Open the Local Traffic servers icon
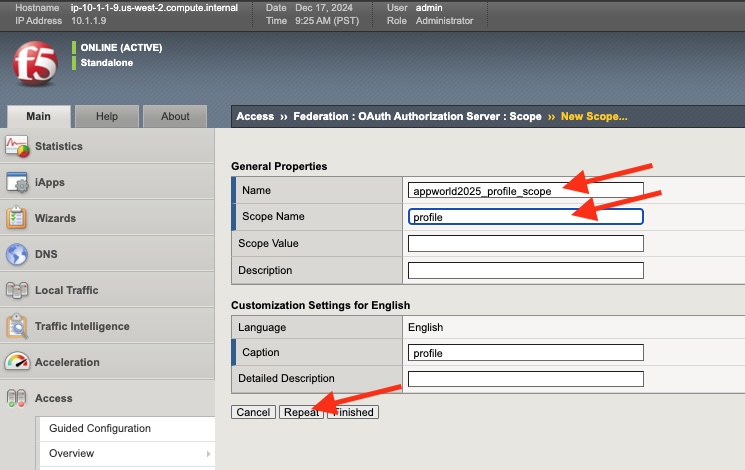Image resolution: width=745 pixels, height=470 pixels. [17, 290]
